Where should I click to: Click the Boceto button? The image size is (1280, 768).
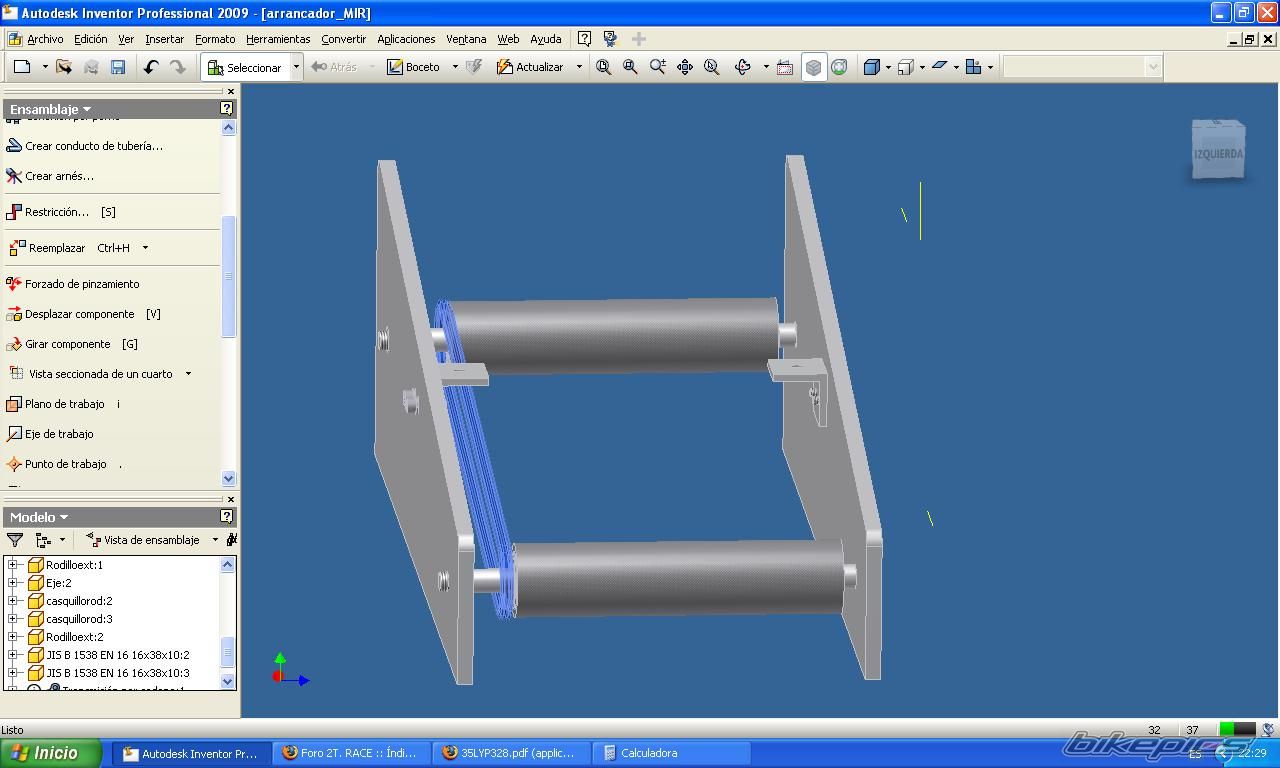pyautogui.click(x=414, y=67)
